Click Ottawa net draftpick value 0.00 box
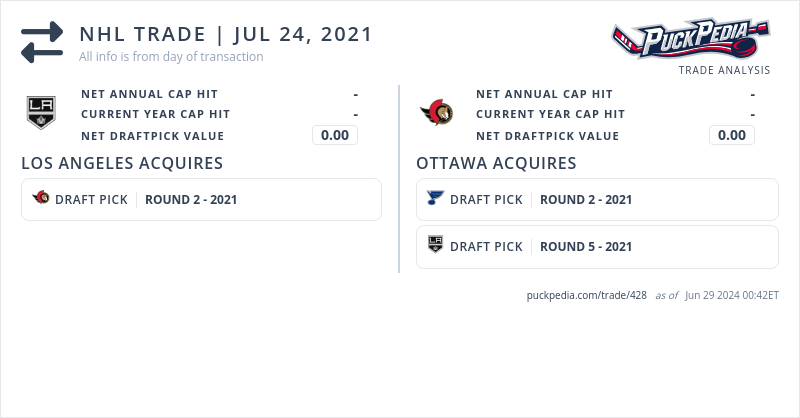 pos(731,135)
